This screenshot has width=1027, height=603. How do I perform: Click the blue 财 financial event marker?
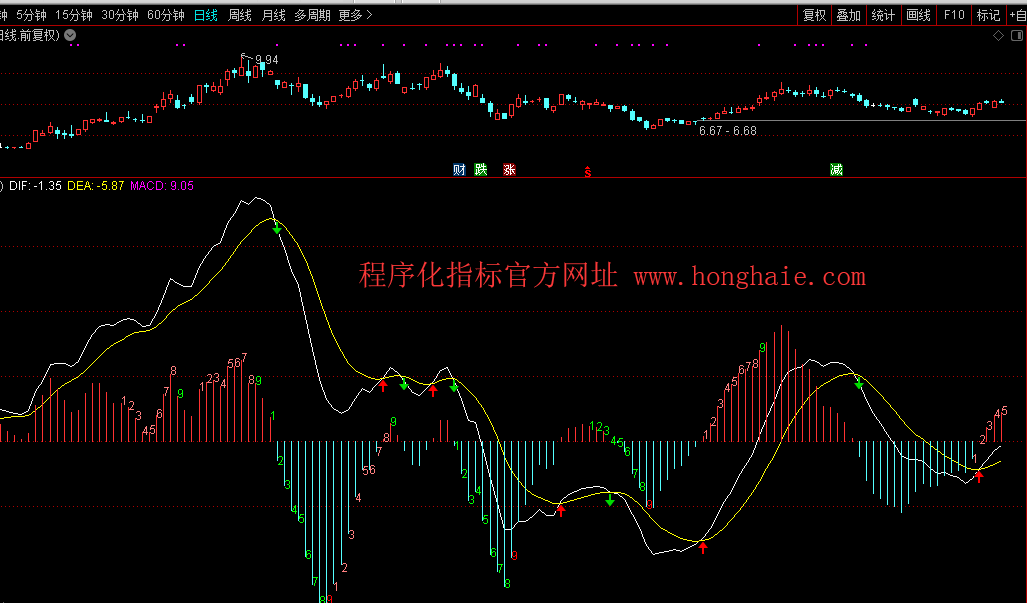[x=459, y=170]
